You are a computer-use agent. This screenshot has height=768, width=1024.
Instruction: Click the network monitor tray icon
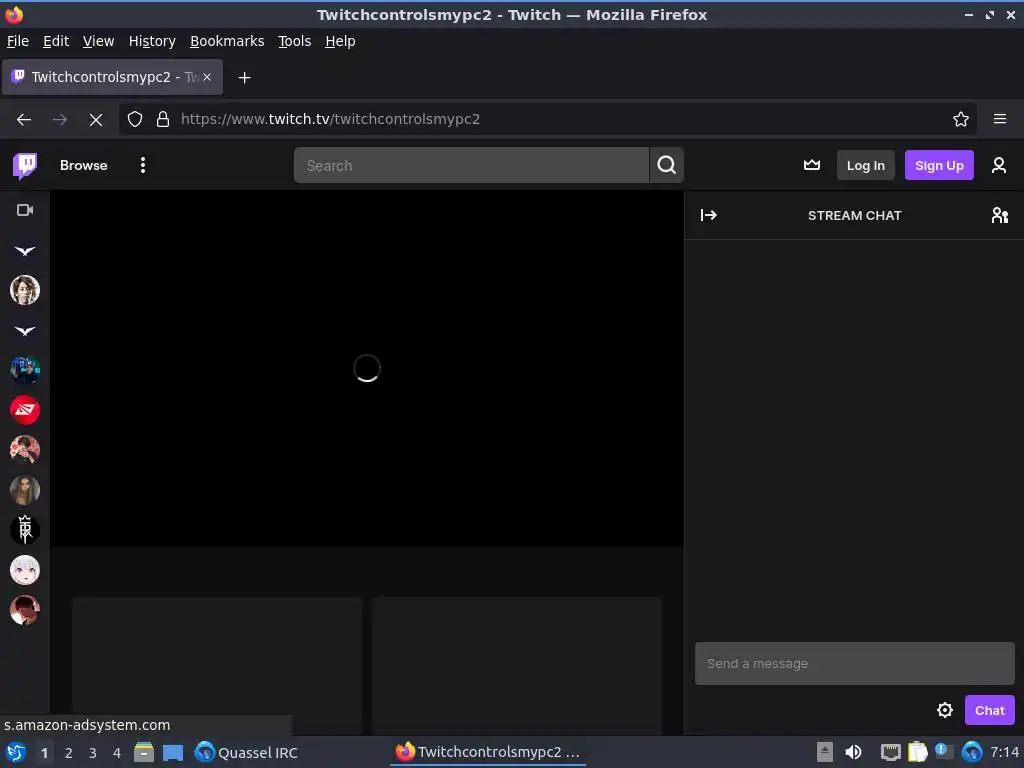point(890,752)
